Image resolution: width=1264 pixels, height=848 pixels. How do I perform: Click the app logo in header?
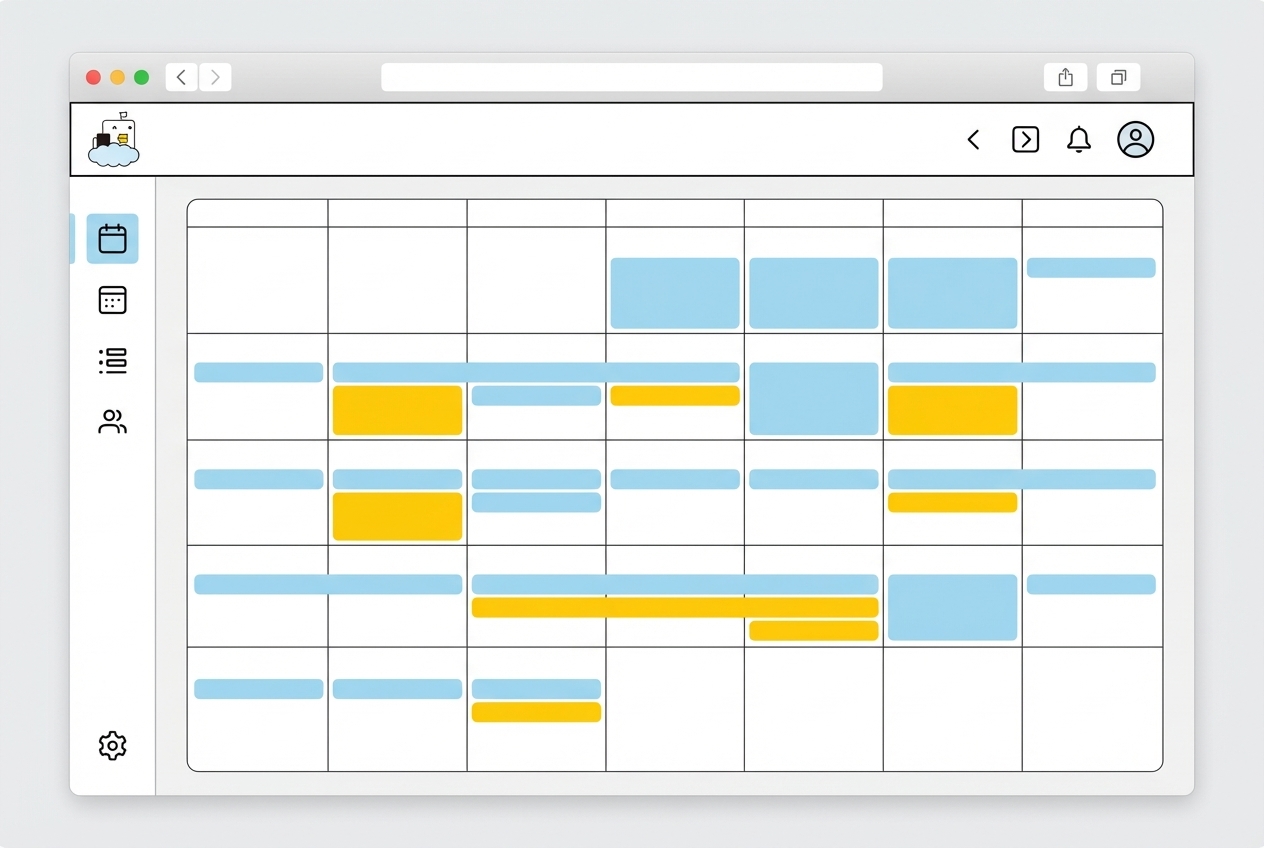(x=114, y=140)
